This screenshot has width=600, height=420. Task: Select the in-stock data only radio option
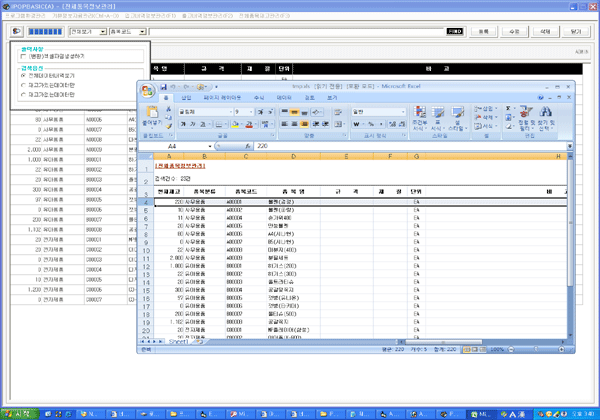click(24, 85)
